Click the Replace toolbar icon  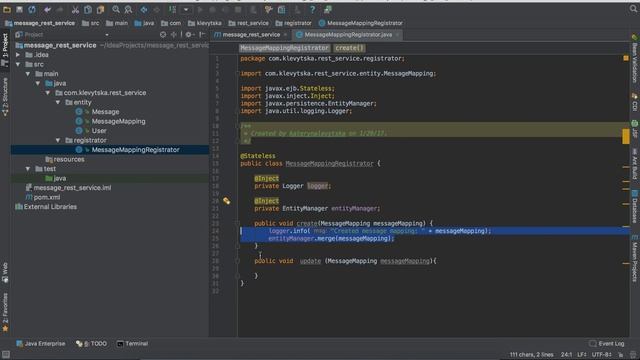pyautogui.click(x=128, y=9)
